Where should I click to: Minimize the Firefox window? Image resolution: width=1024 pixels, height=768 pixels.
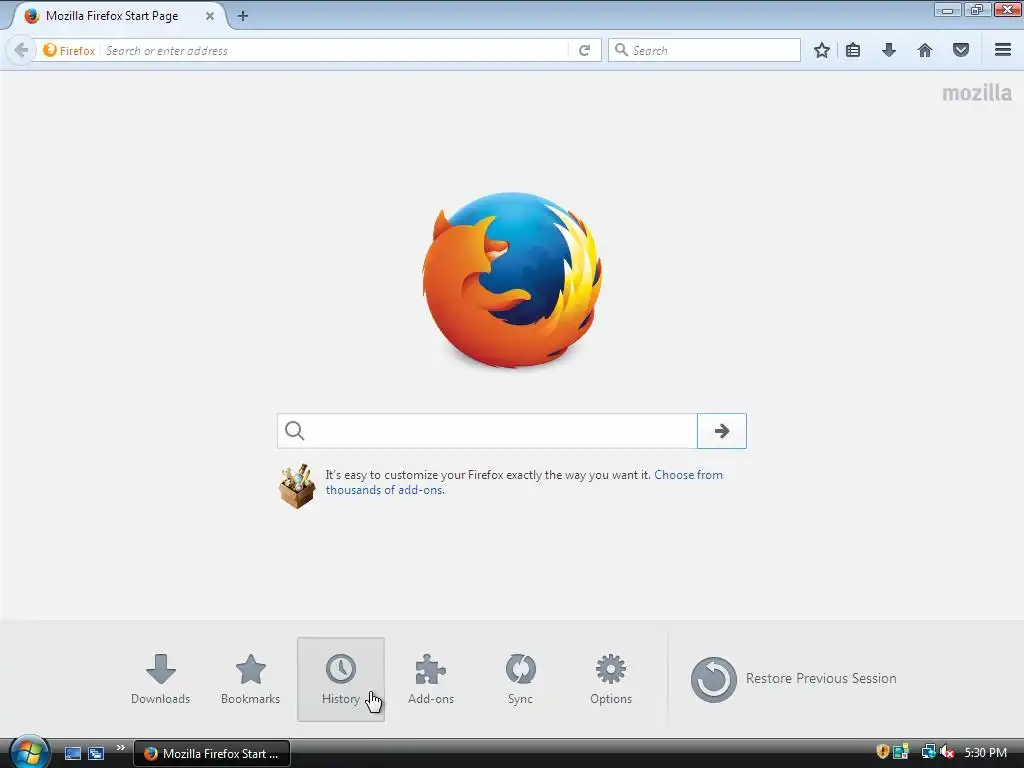(948, 9)
